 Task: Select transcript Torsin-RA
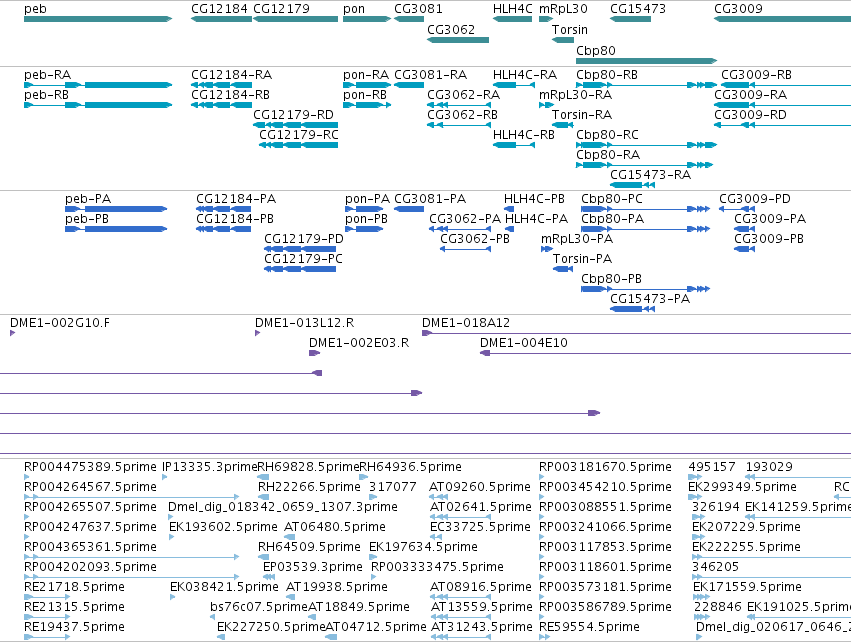pyautogui.click(x=582, y=115)
